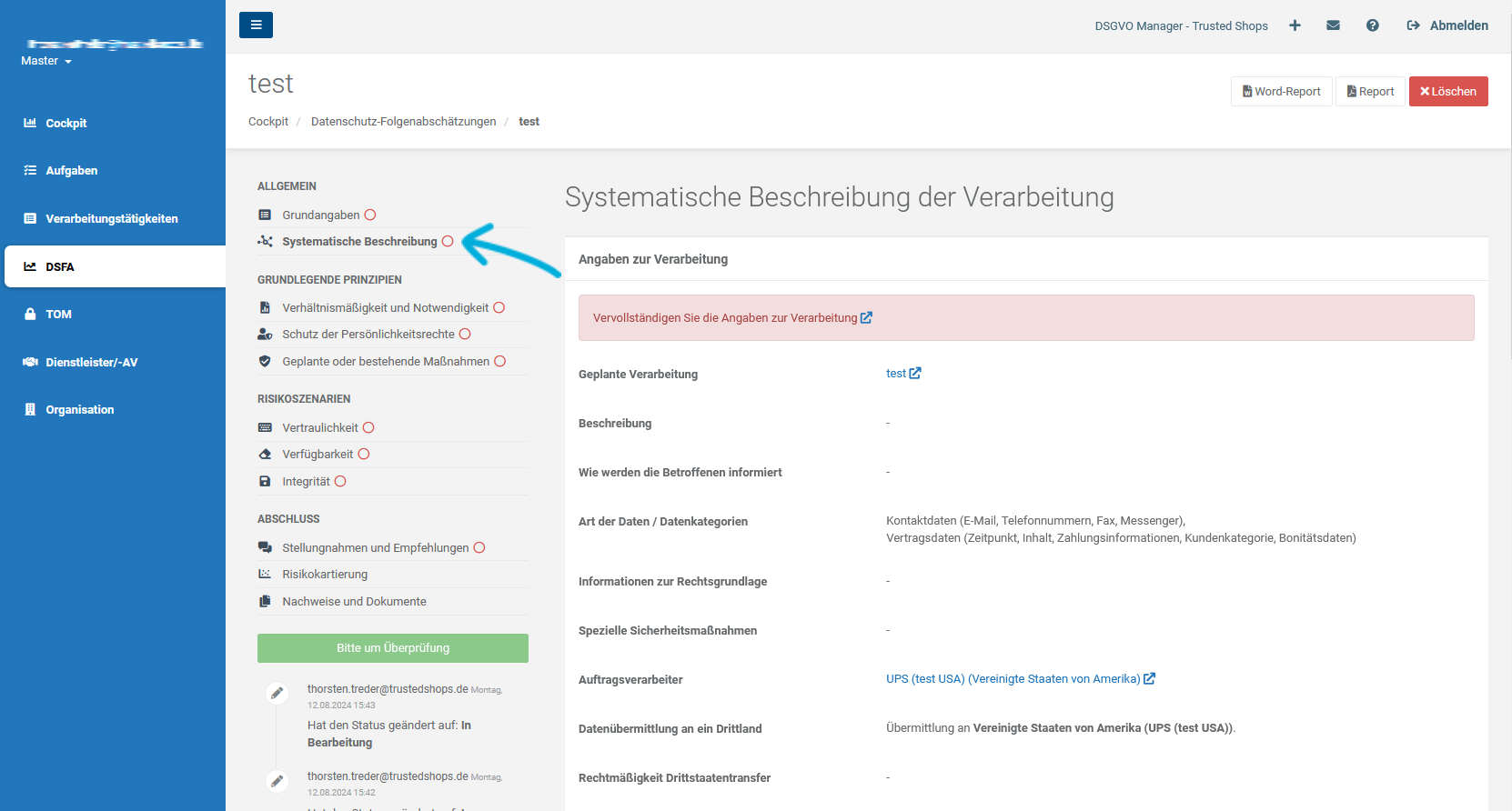Screen dimensions: 1512x811
Task: Click the Systematische Beschreibung network icon
Action: [265, 241]
